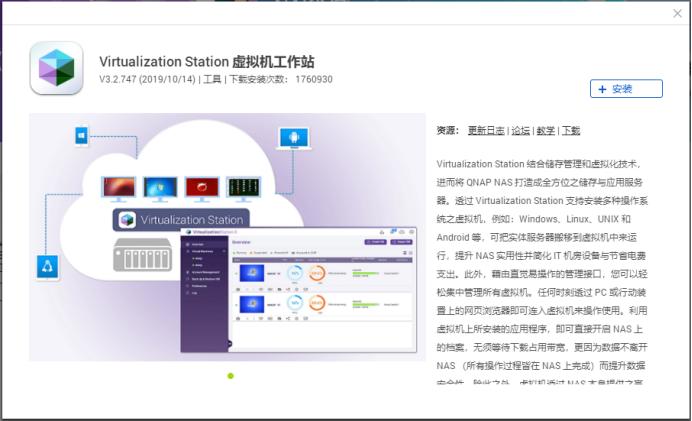This screenshot has height=421, width=692.
Task: Click the first monitor icon in the cloud
Action: tap(119, 187)
